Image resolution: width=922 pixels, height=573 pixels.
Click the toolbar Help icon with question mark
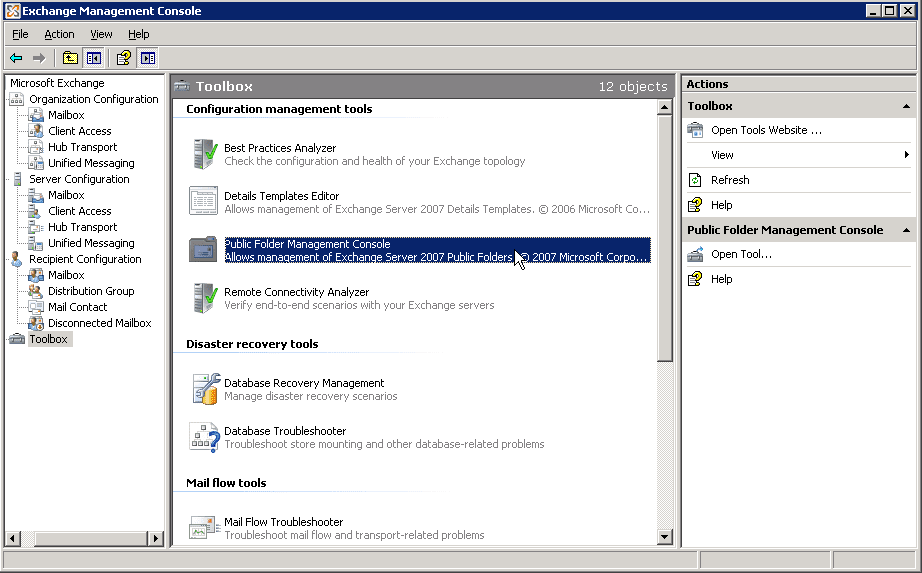pyautogui.click(x=124, y=58)
